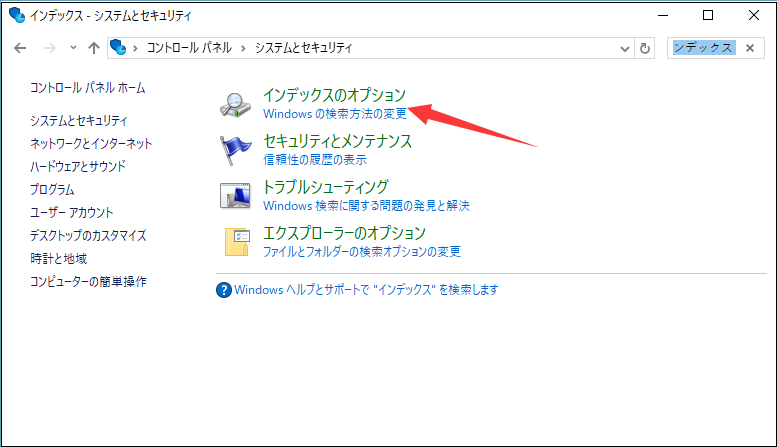Search Windows Help and Support for インデックス
This screenshot has width=777, height=447.
click(366, 290)
